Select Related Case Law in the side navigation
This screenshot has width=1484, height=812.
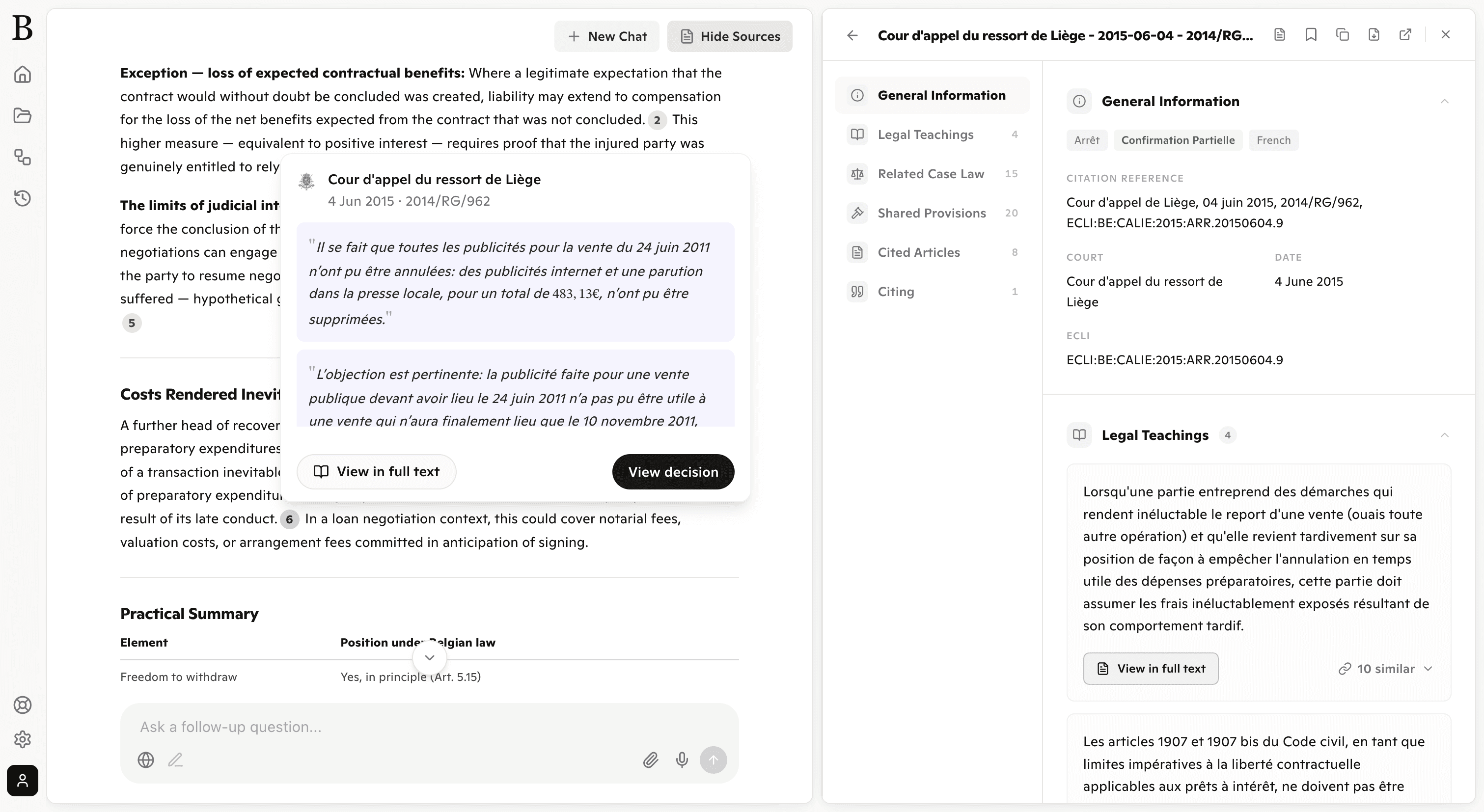(x=931, y=174)
